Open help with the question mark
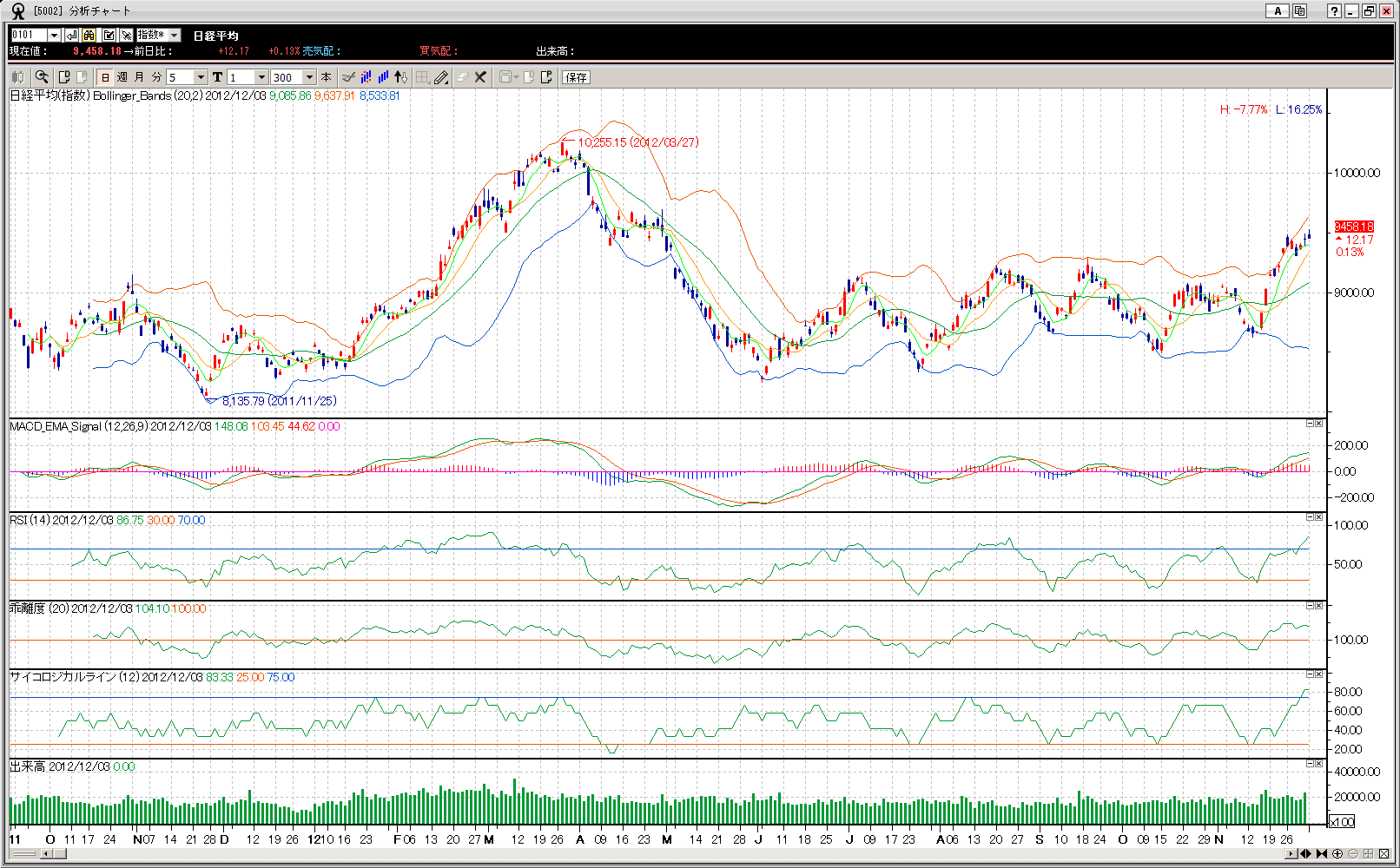 1334,11
